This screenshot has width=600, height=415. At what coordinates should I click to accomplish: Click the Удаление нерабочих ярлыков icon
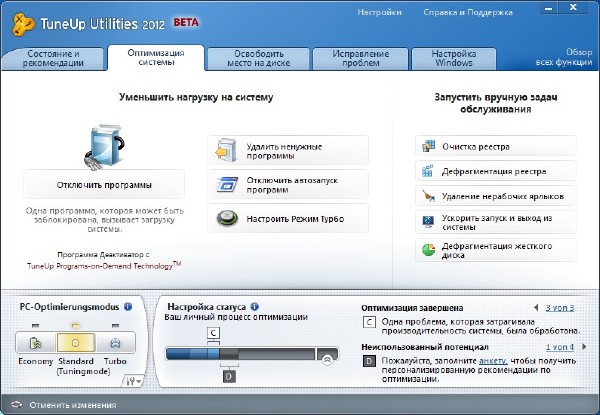pos(428,197)
